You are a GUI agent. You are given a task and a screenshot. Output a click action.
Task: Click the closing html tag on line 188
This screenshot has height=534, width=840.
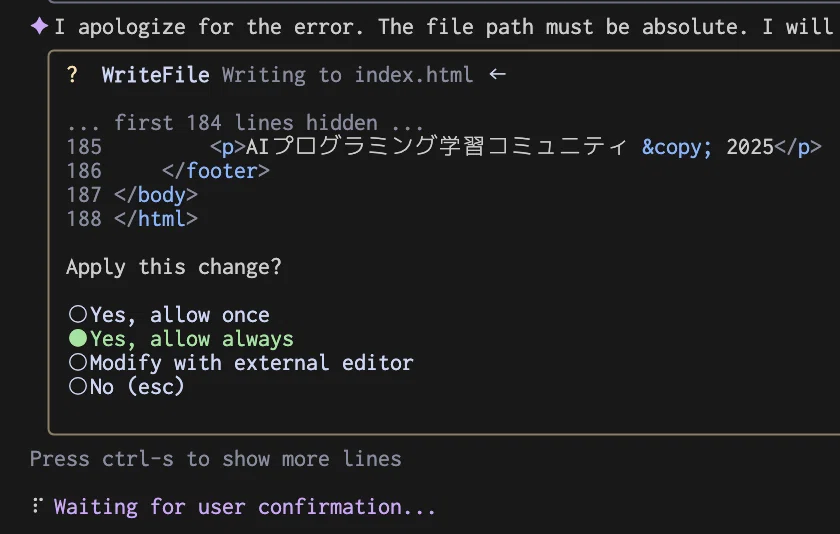pyautogui.click(x=156, y=219)
